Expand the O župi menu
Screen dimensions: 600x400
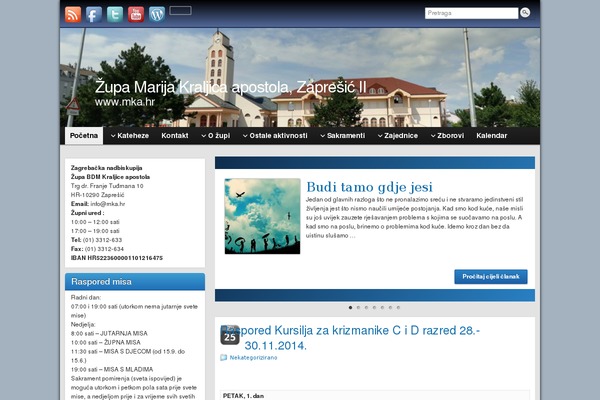[x=215, y=136]
